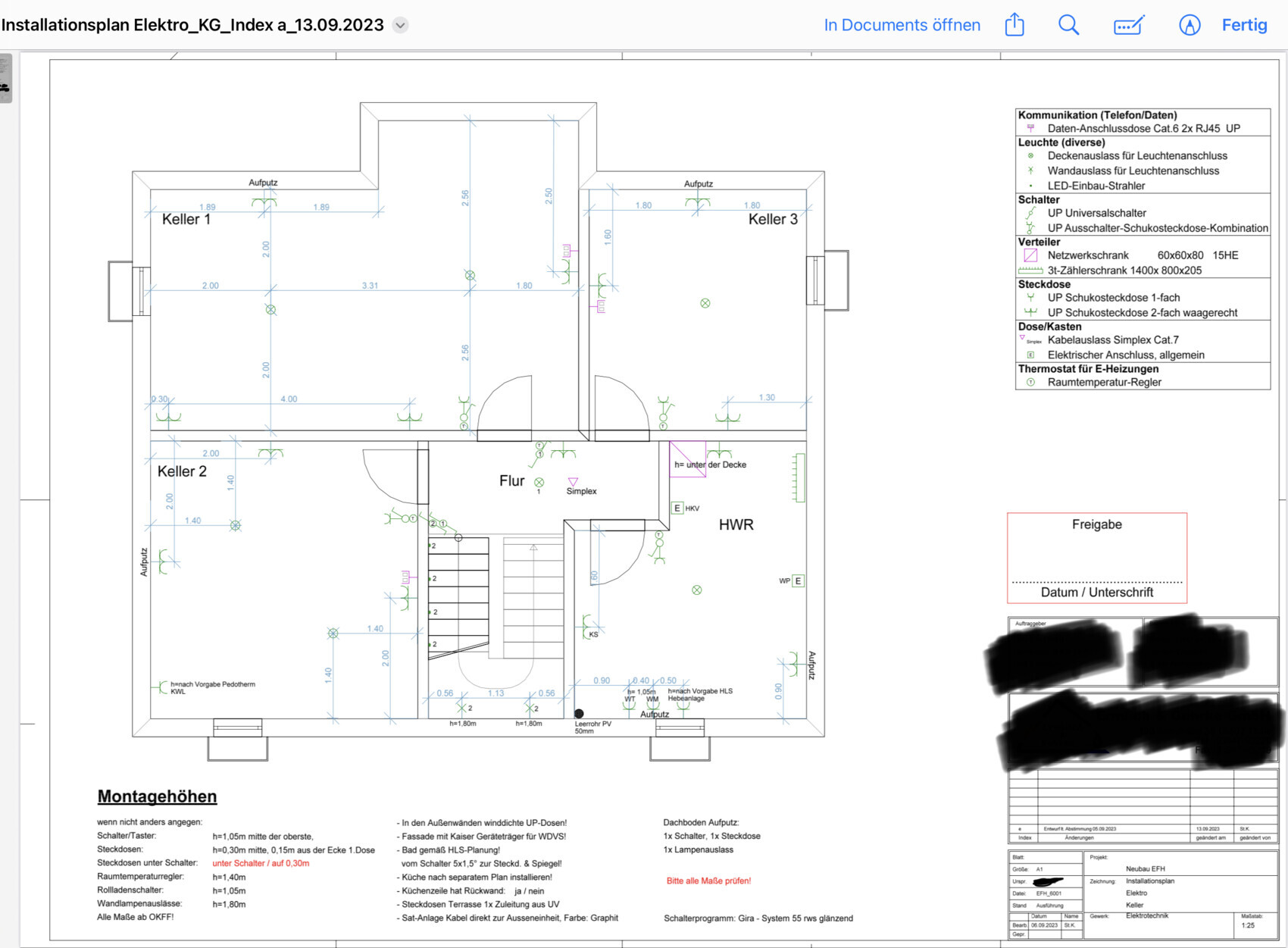Click the Montagehöhen heading

[157, 796]
